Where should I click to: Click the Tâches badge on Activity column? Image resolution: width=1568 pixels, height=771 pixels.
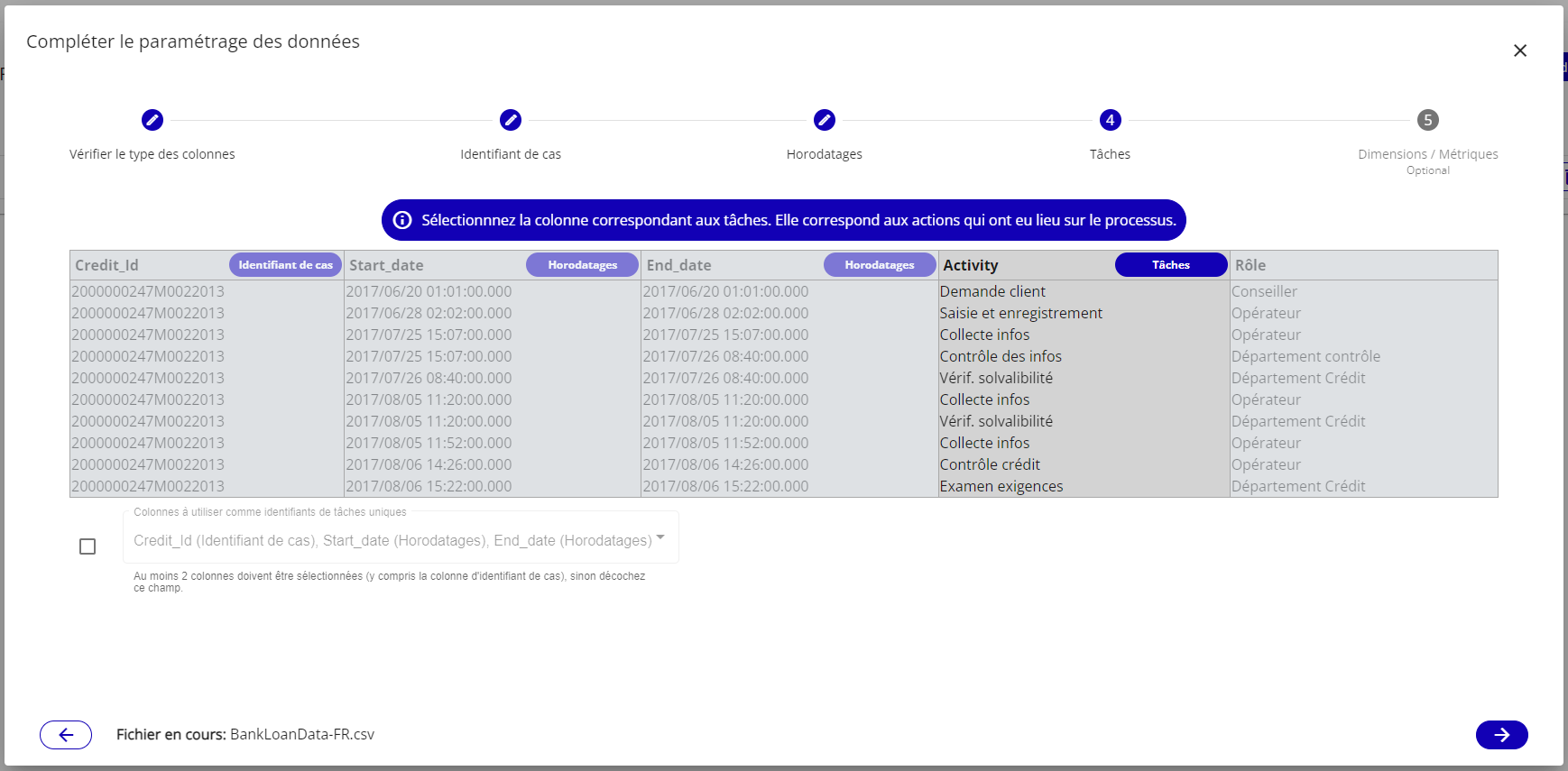click(1170, 265)
